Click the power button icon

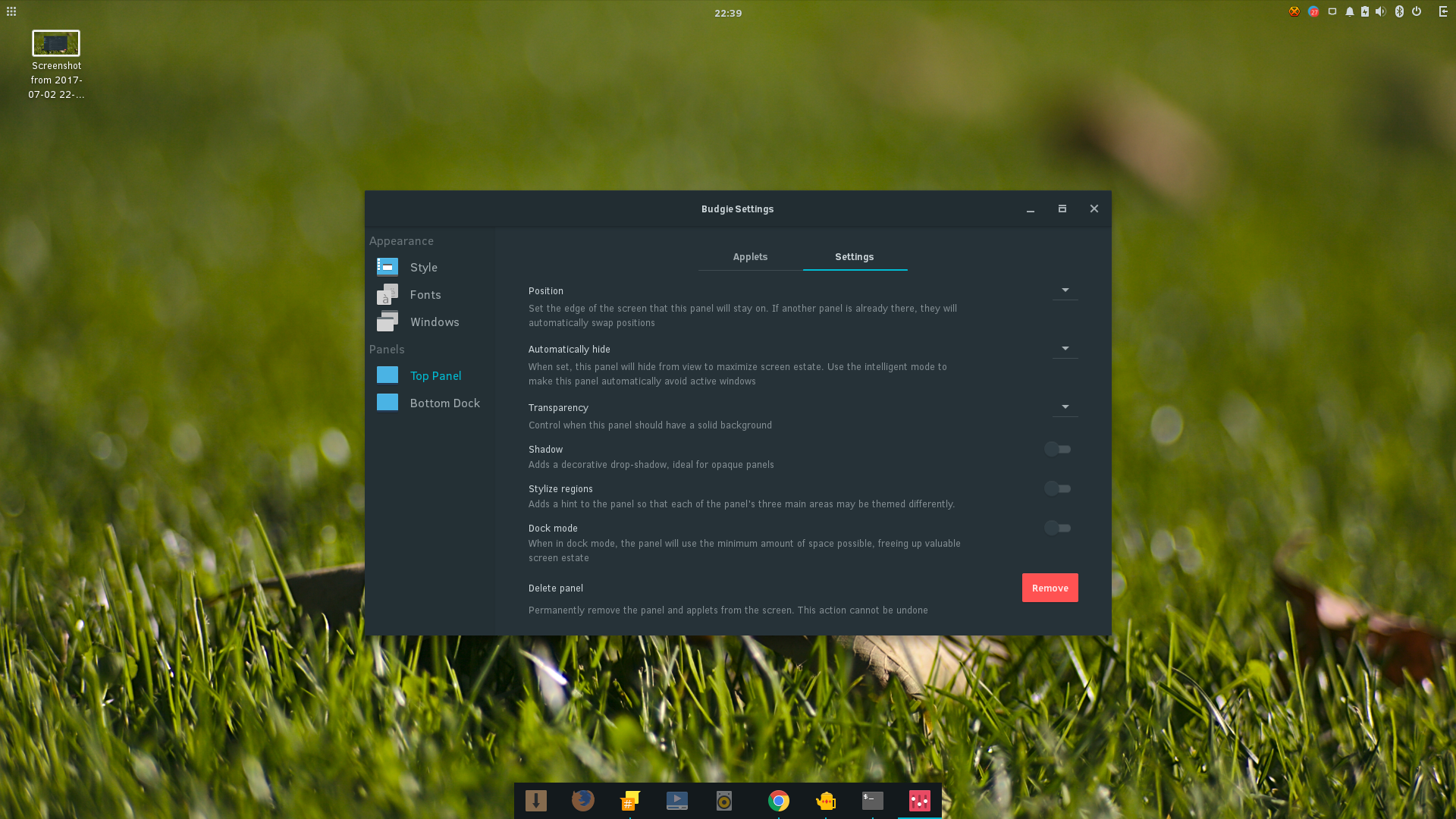1417,11
